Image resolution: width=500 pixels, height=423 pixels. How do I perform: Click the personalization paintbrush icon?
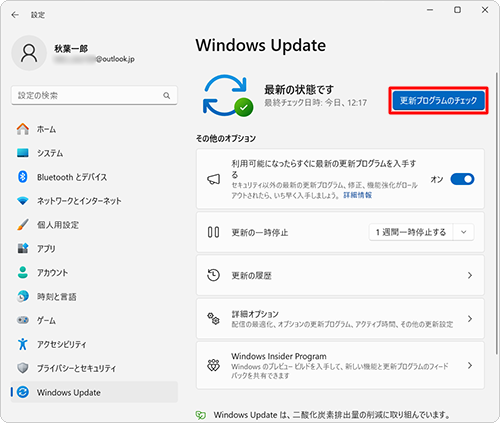point(23,225)
